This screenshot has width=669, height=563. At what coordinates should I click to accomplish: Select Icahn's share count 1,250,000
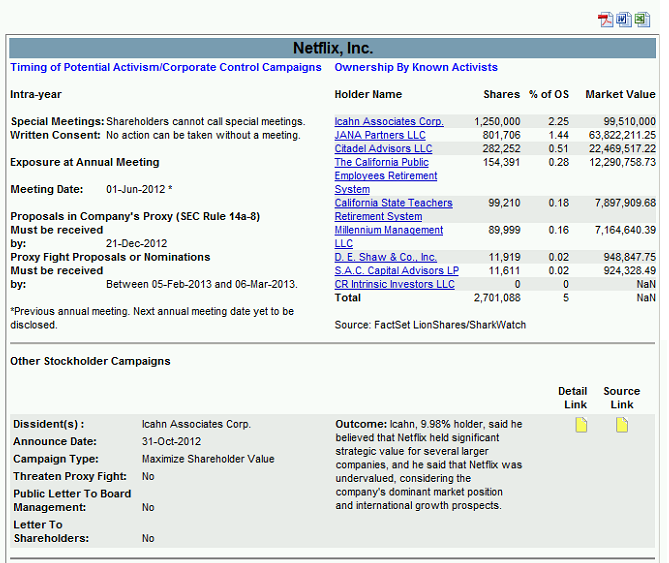(497, 122)
